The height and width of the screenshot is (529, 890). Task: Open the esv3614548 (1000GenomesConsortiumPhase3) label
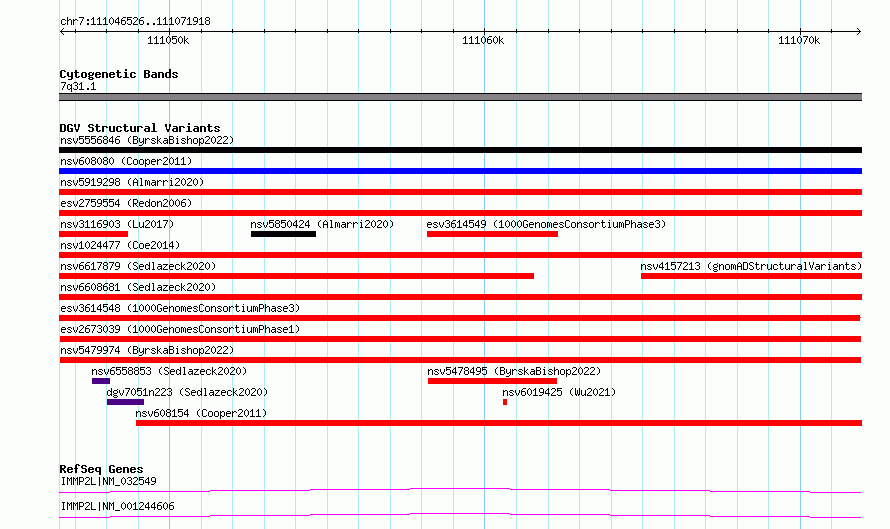(180, 308)
